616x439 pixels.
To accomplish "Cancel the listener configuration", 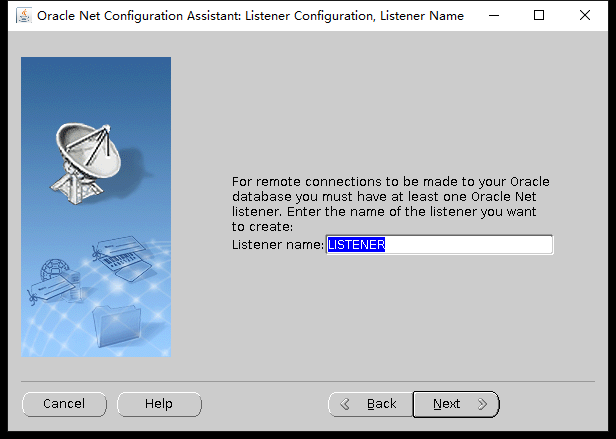I will [64, 404].
